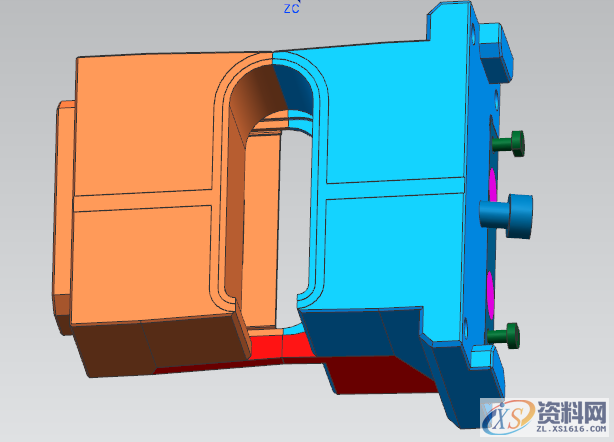Select the lower magenta hole on the plate

(x=490, y=289)
